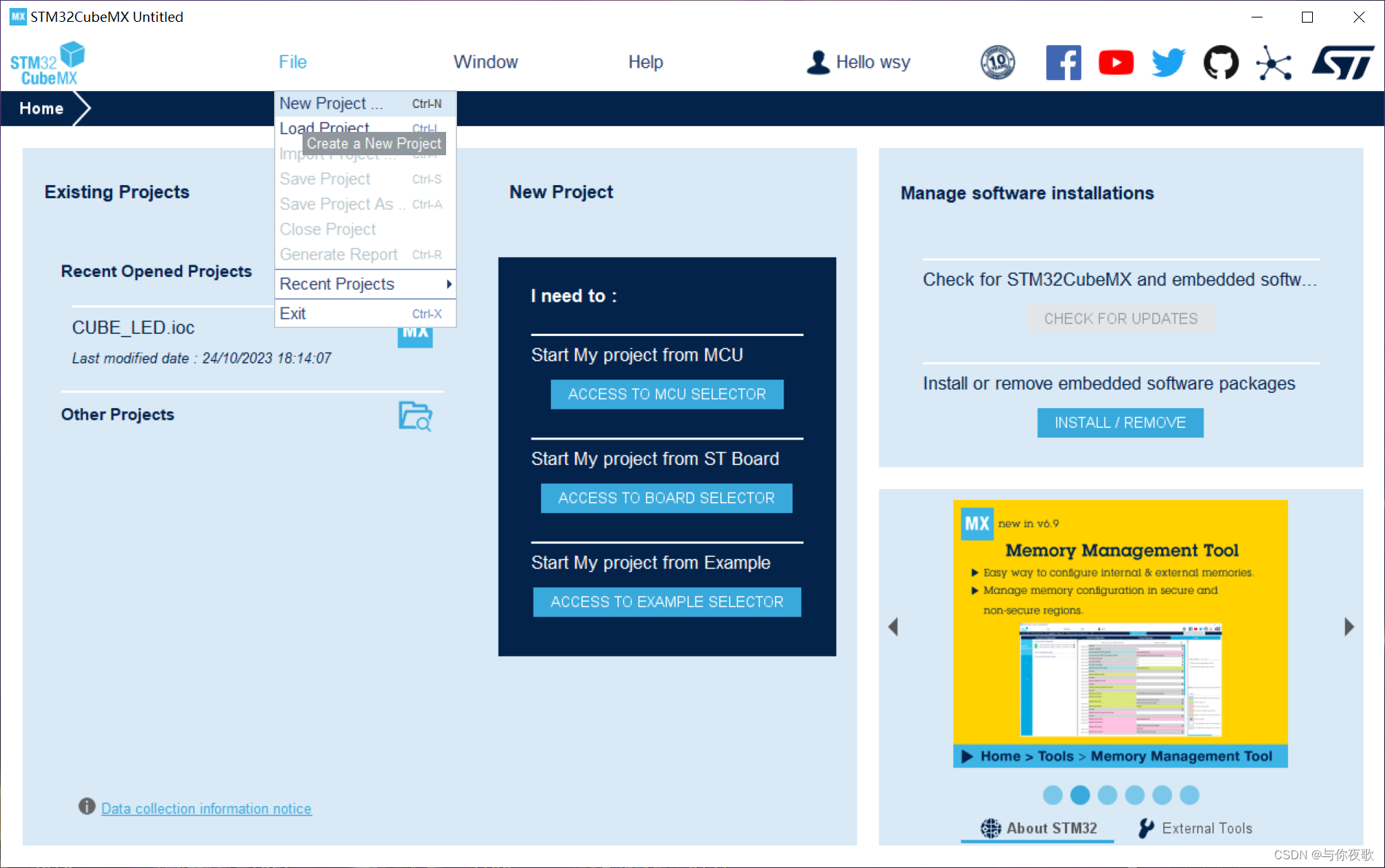This screenshot has height=868, width=1385.
Task: Choose Load Project from File menu
Action: point(365,128)
